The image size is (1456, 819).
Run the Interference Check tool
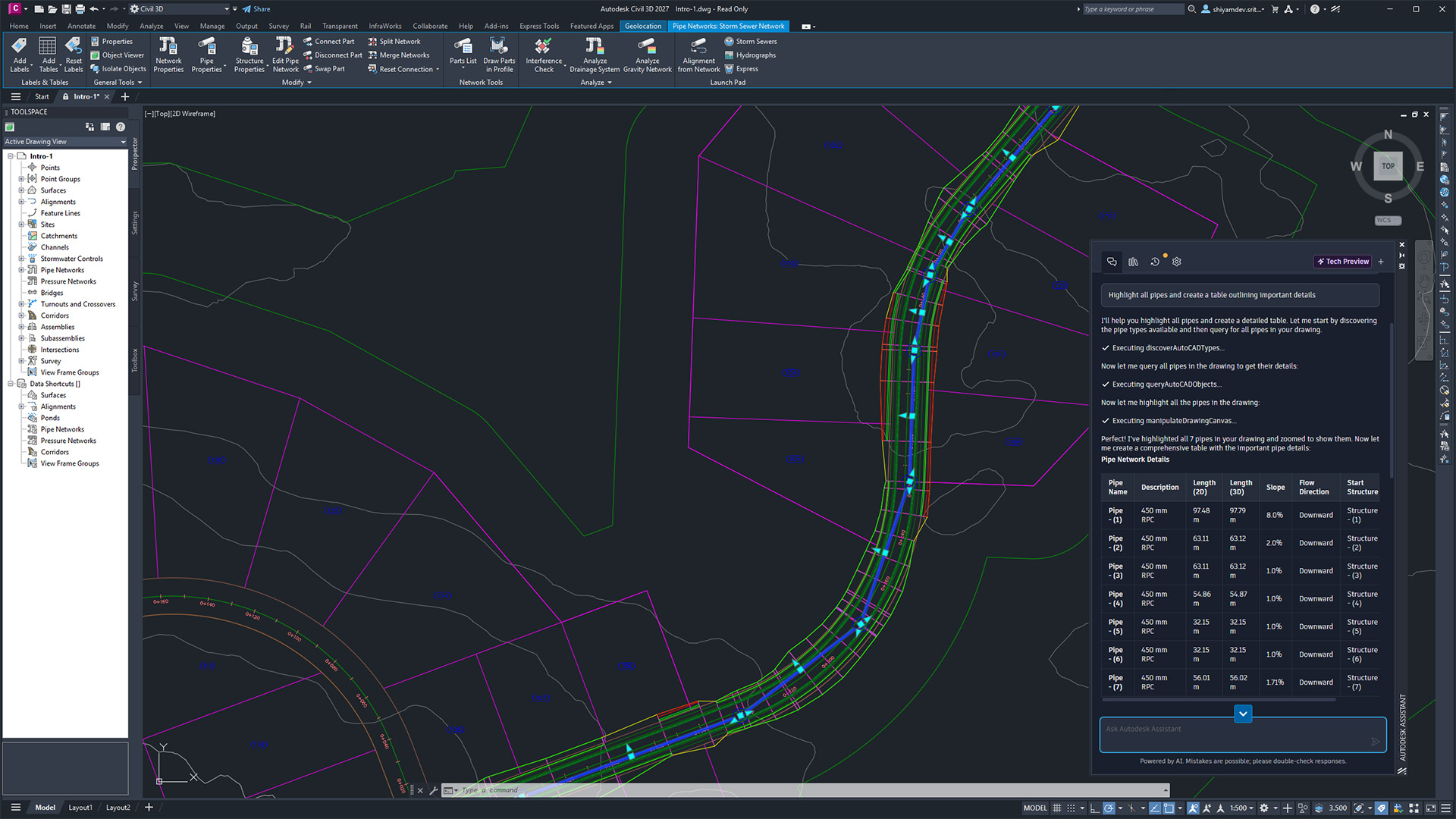pyautogui.click(x=544, y=54)
